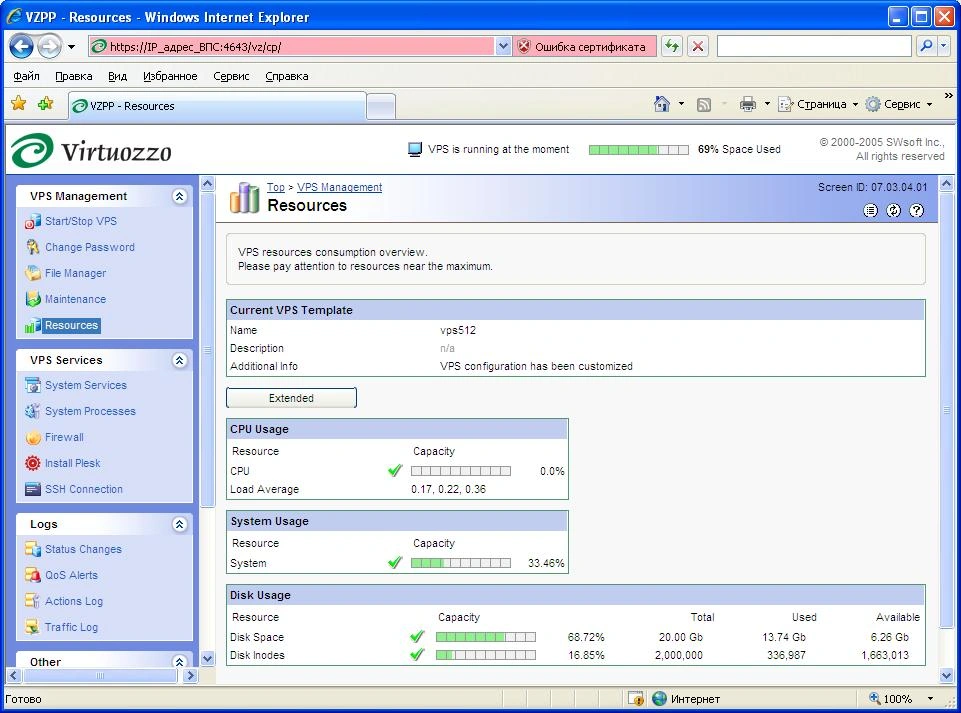Open the Страница dropdown menu

818,104
